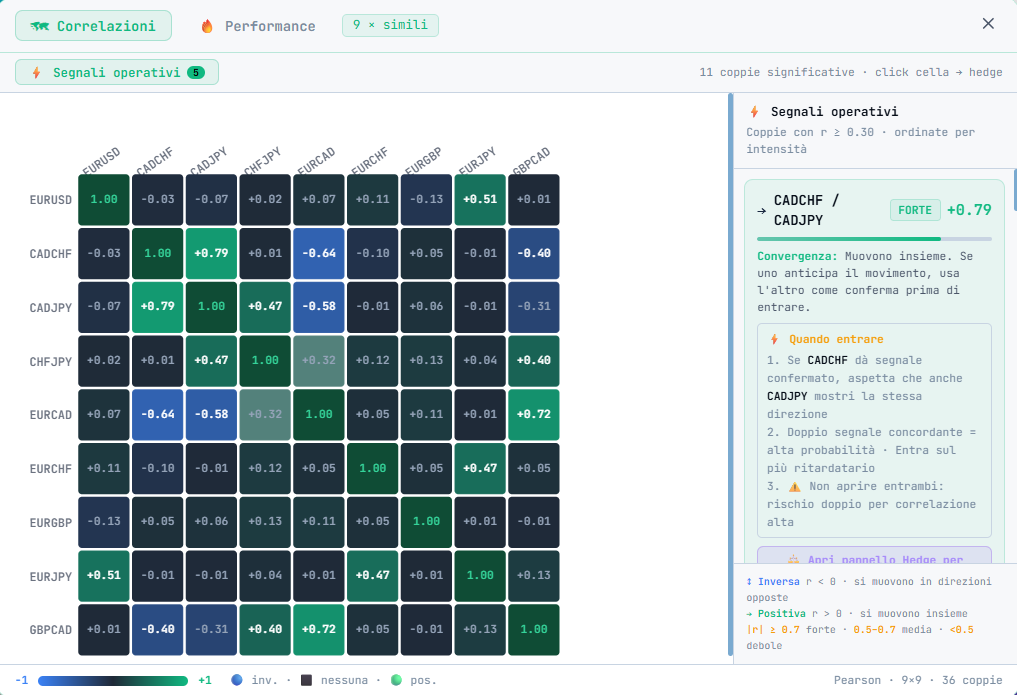Click the green 5 count badge

[196, 73]
